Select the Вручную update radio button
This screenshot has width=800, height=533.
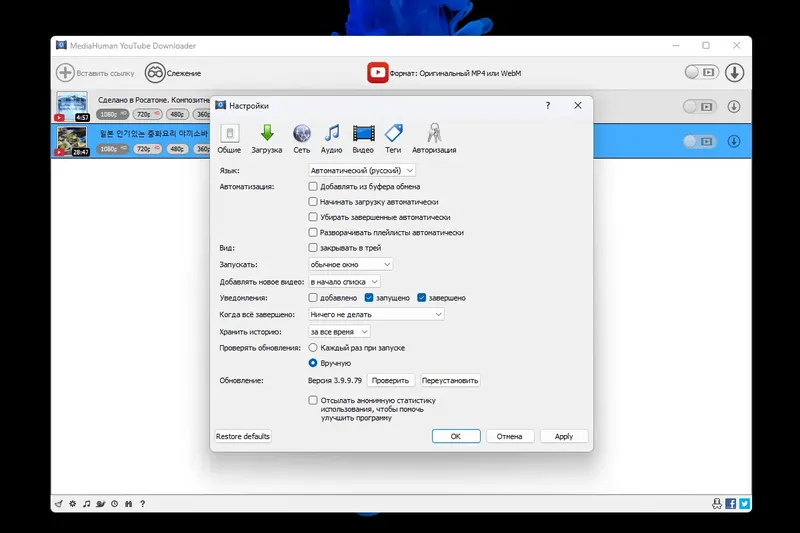[x=313, y=363]
